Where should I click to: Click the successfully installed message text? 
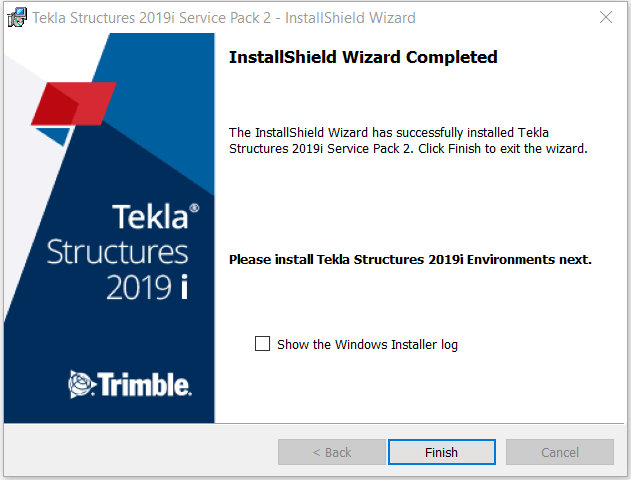408,140
